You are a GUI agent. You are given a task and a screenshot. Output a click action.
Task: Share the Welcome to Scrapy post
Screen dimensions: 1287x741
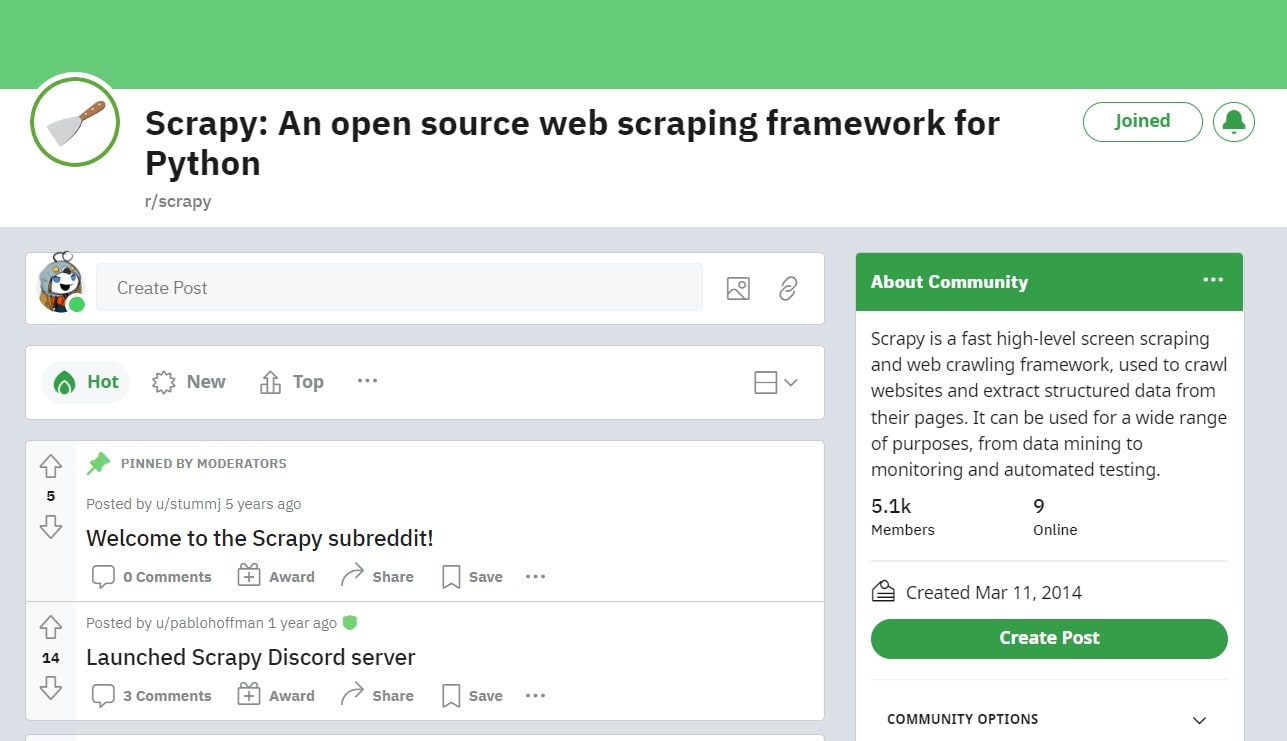[377, 577]
